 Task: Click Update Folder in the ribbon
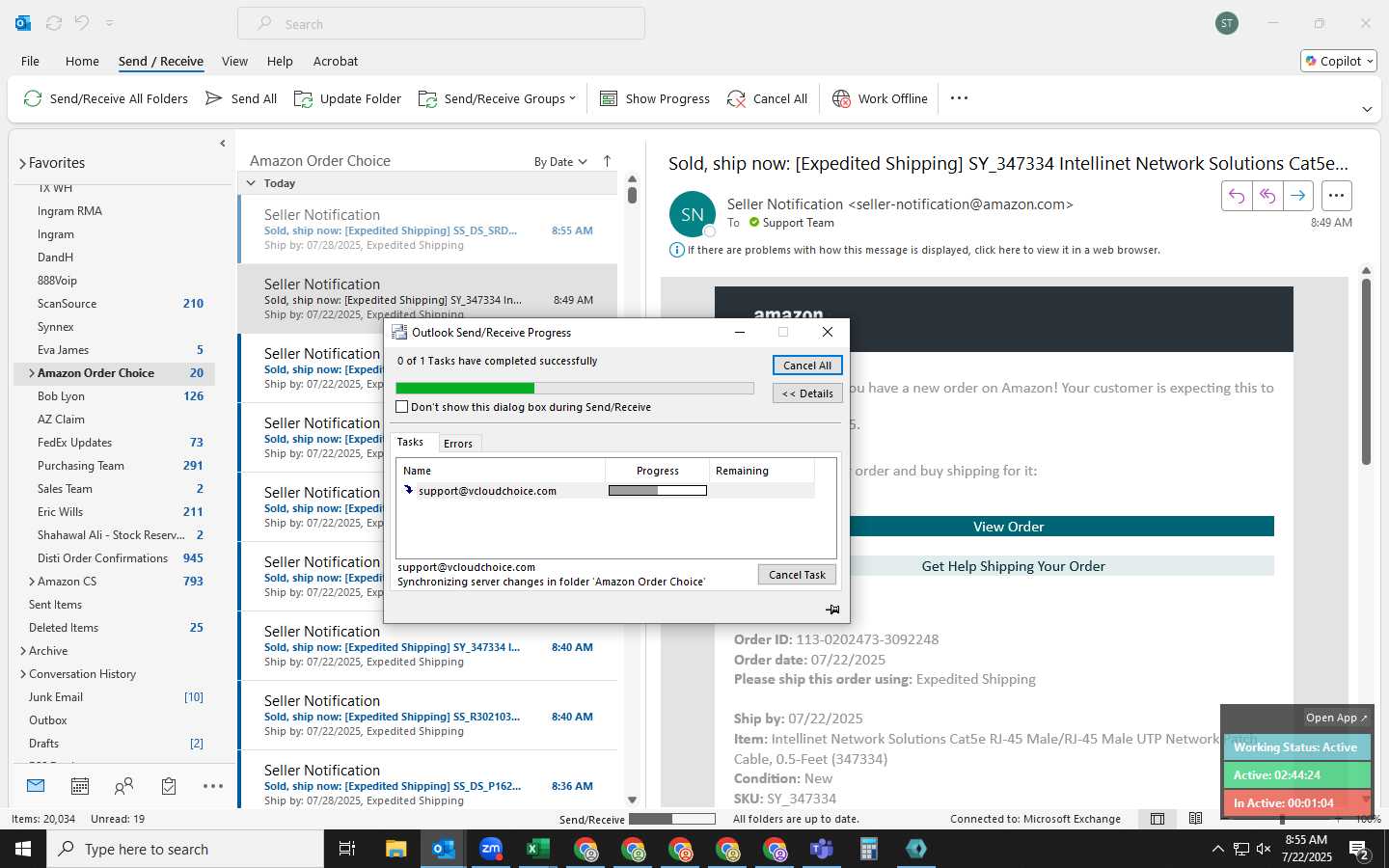pos(347,98)
